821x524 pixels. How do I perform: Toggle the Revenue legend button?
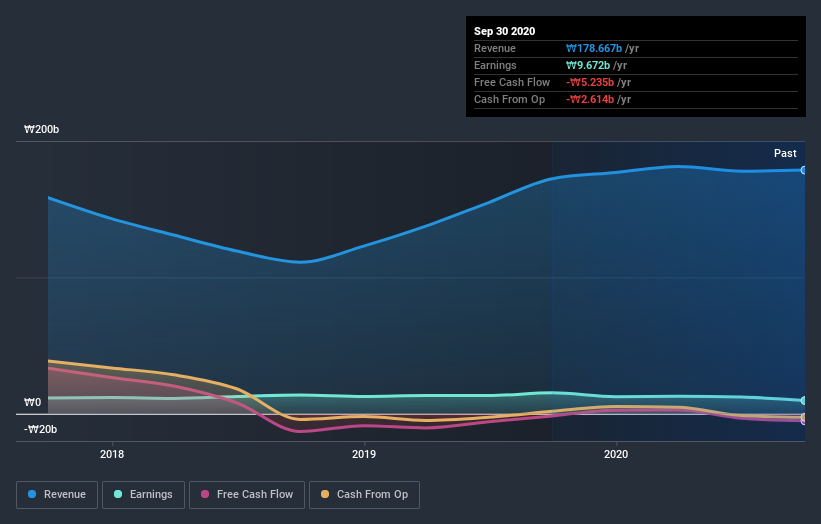57,495
